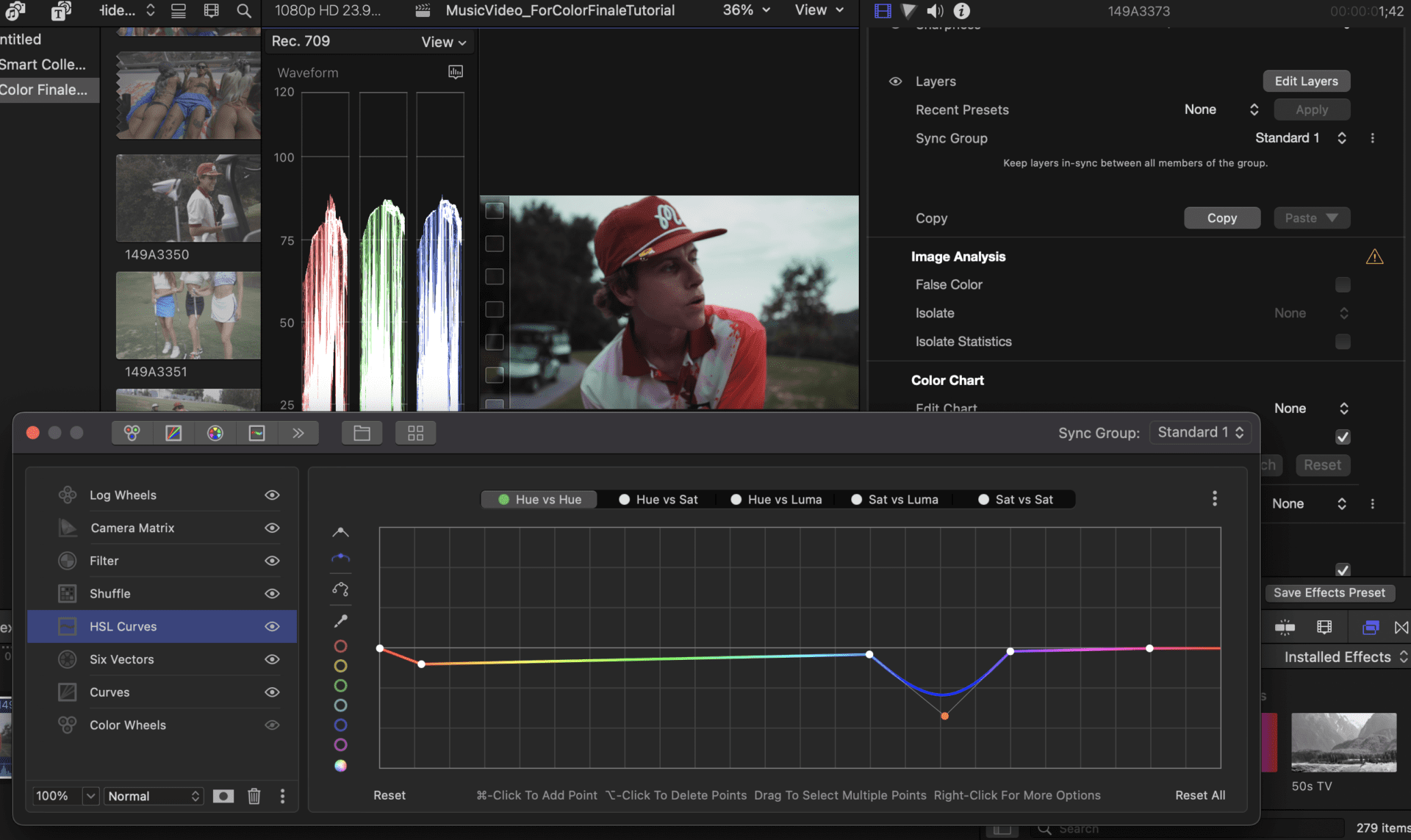Click the eyedropper color picker icon
1411x840 pixels.
coord(340,622)
